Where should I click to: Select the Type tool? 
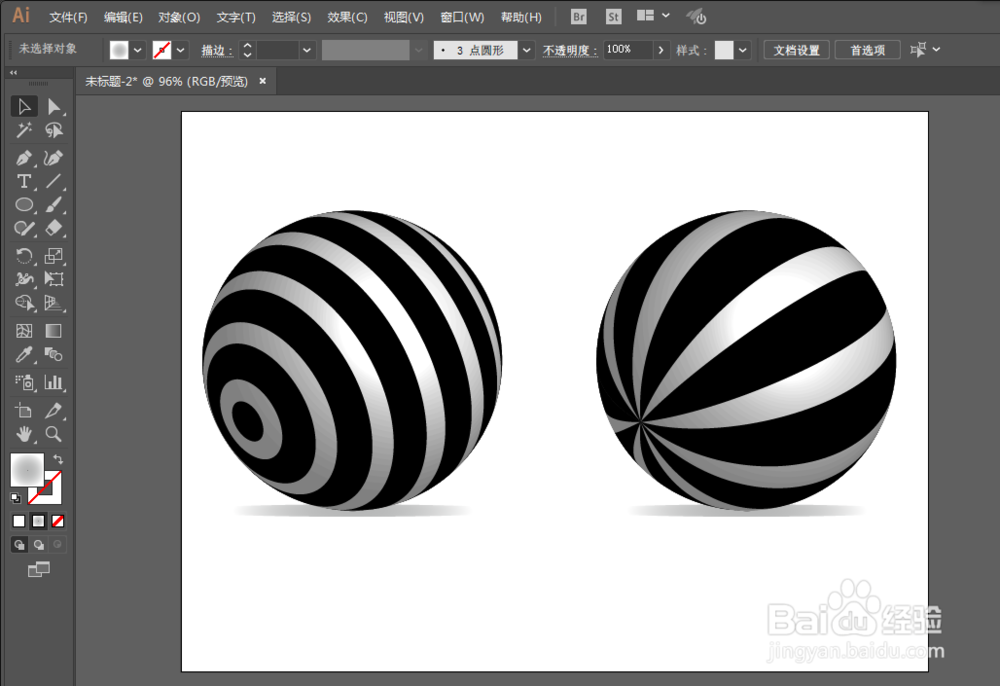[x=24, y=181]
